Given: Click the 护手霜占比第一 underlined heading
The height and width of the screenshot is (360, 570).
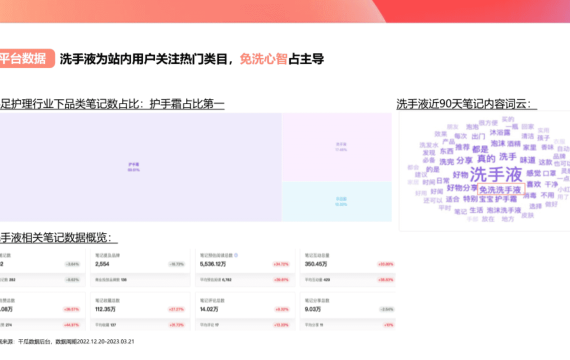Looking at the screenshot, I should [x=187, y=104].
